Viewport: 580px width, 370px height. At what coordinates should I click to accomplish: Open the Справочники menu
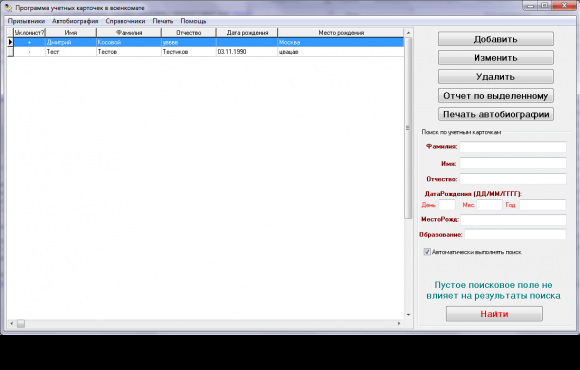125,21
